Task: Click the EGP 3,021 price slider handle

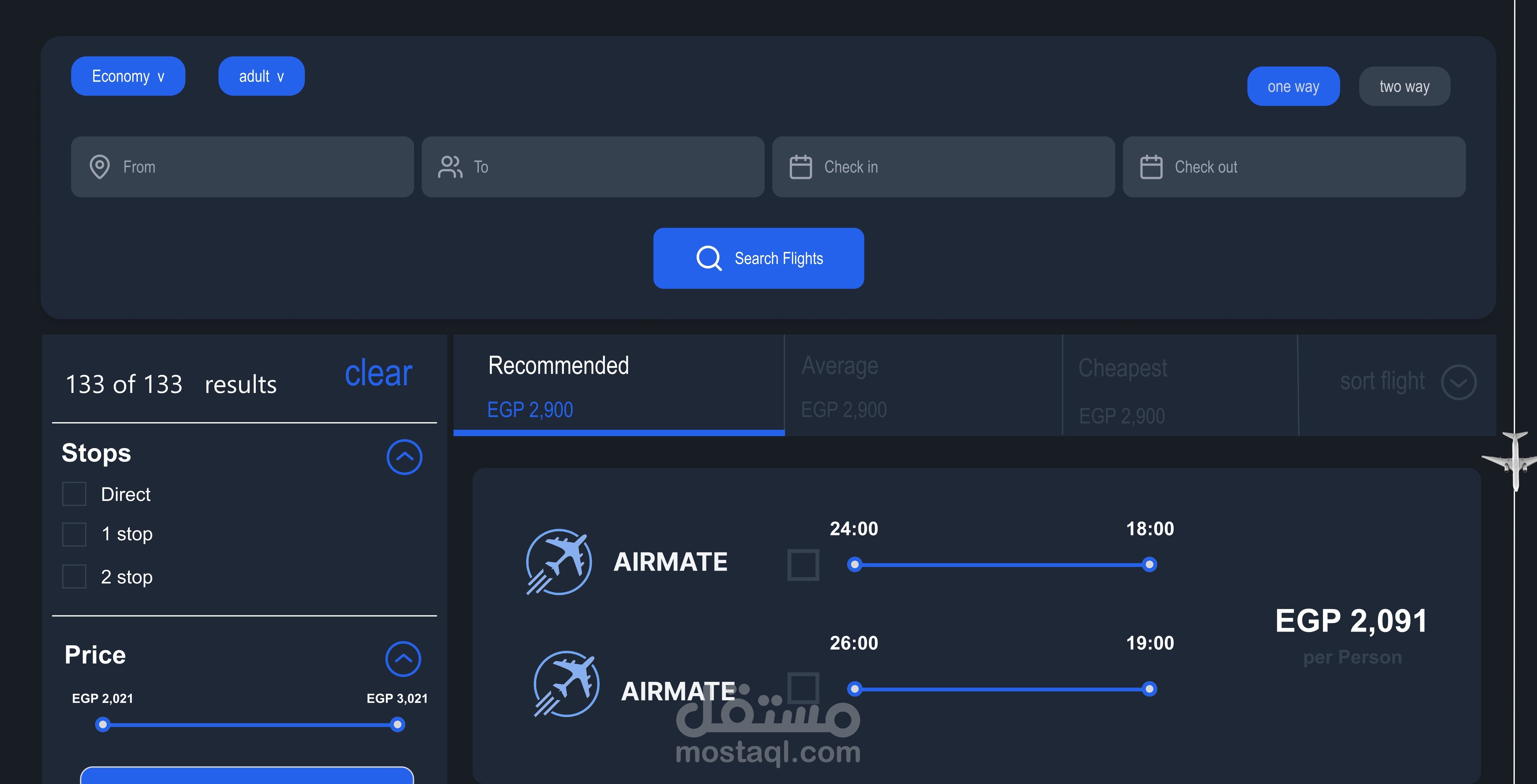Action: [398, 725]
